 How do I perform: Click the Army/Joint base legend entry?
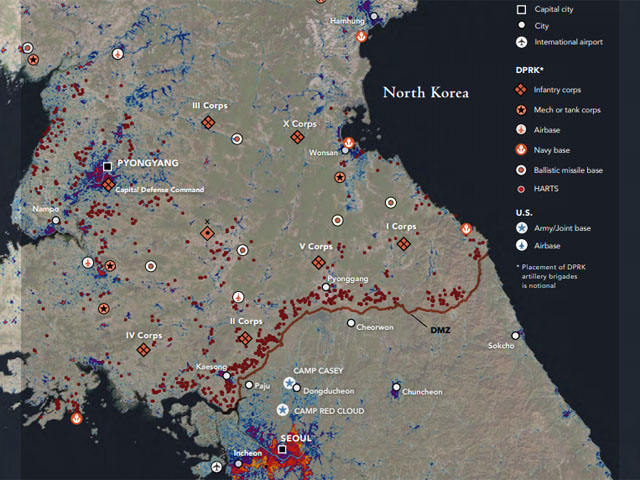(566, 229)
